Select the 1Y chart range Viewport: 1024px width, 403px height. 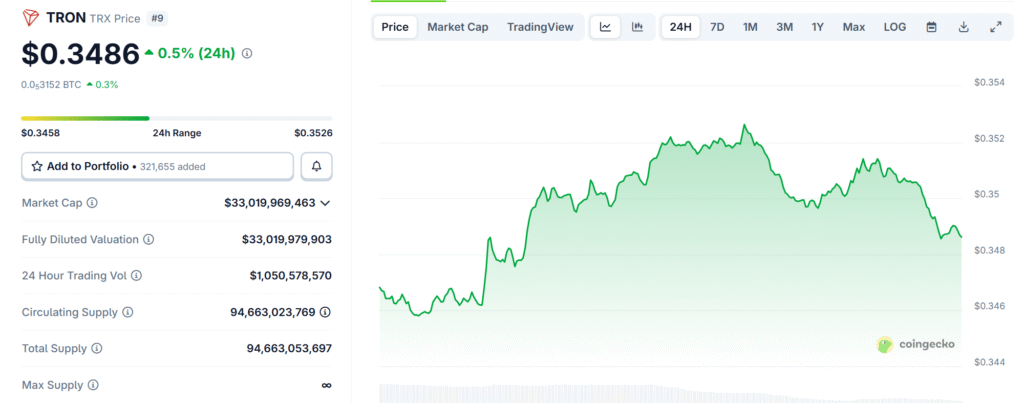click(818, 27)
